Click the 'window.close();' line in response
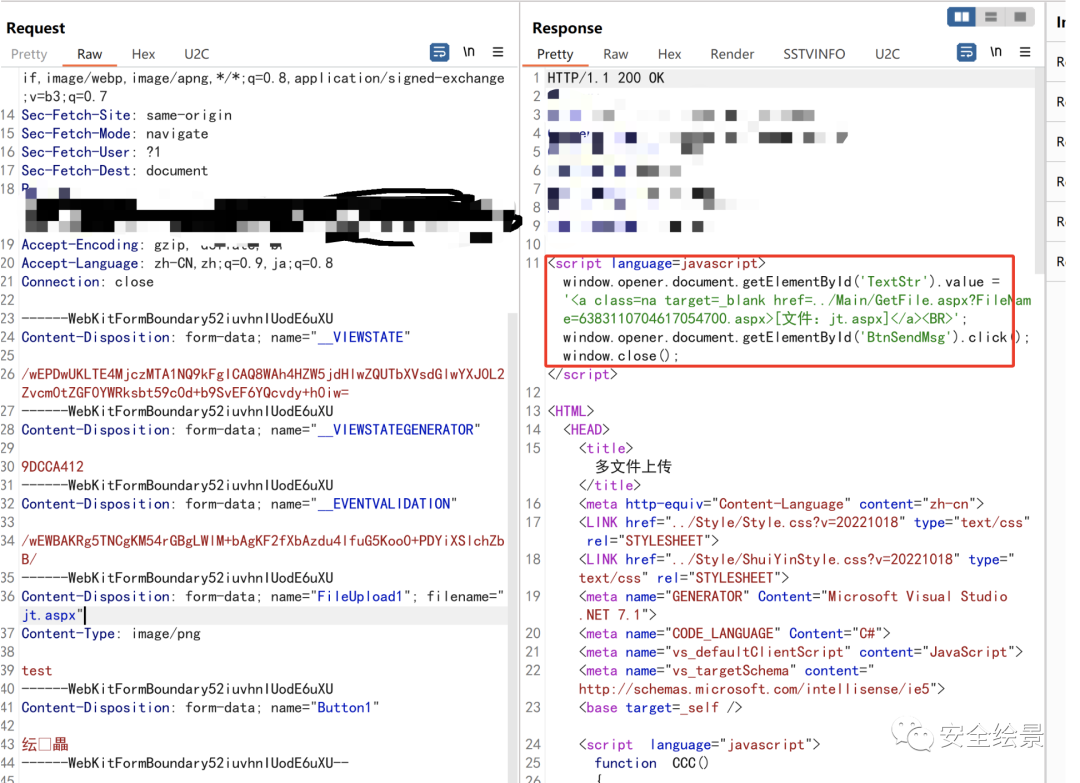 (x=621, y=356)
